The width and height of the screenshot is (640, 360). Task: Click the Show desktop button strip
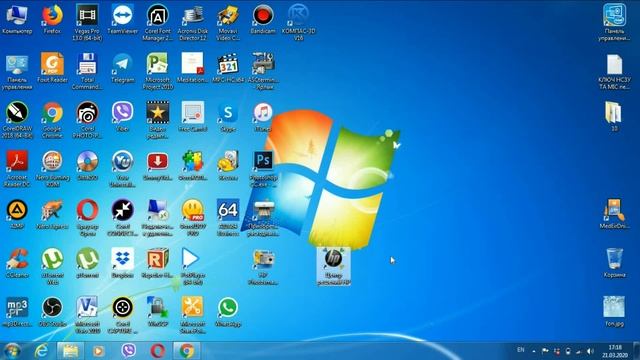[637, 351]
